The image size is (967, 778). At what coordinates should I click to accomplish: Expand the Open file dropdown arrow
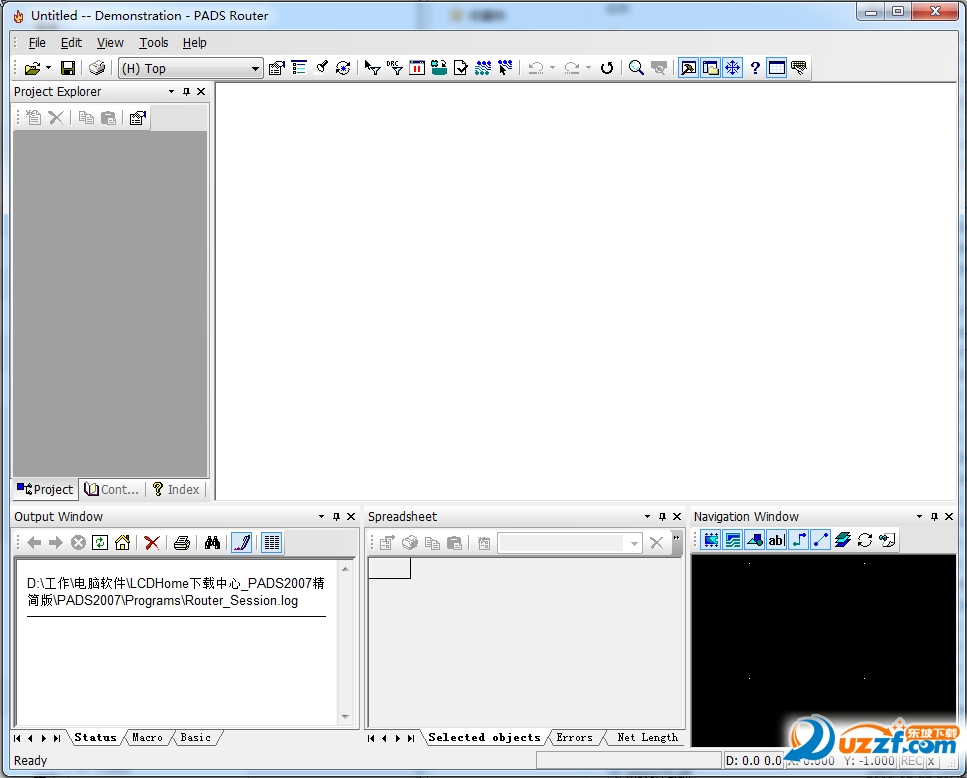pyautogui.click(x=48, y=68)
